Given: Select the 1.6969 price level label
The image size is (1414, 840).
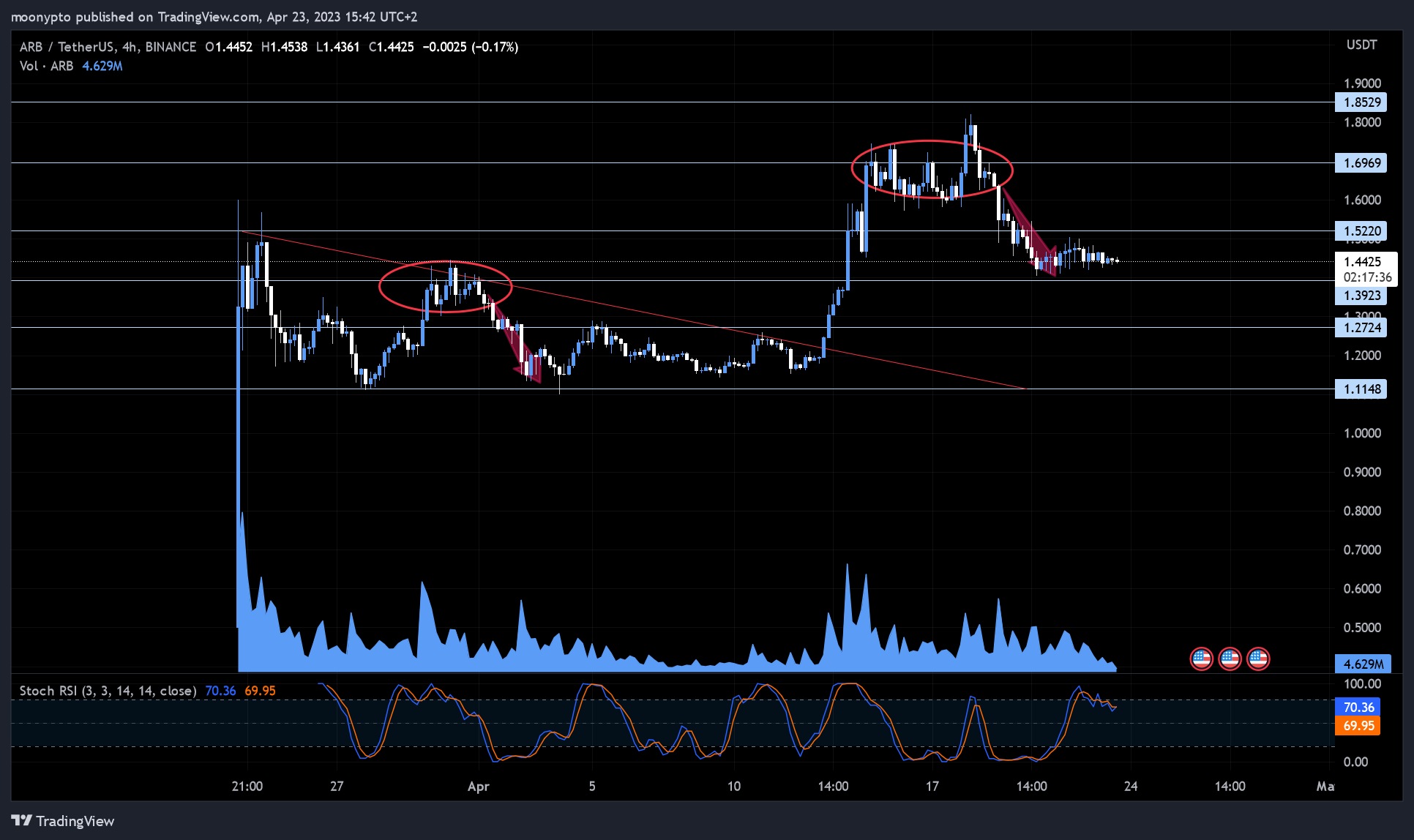Looking at the screenshot, I should point(1361,162).
